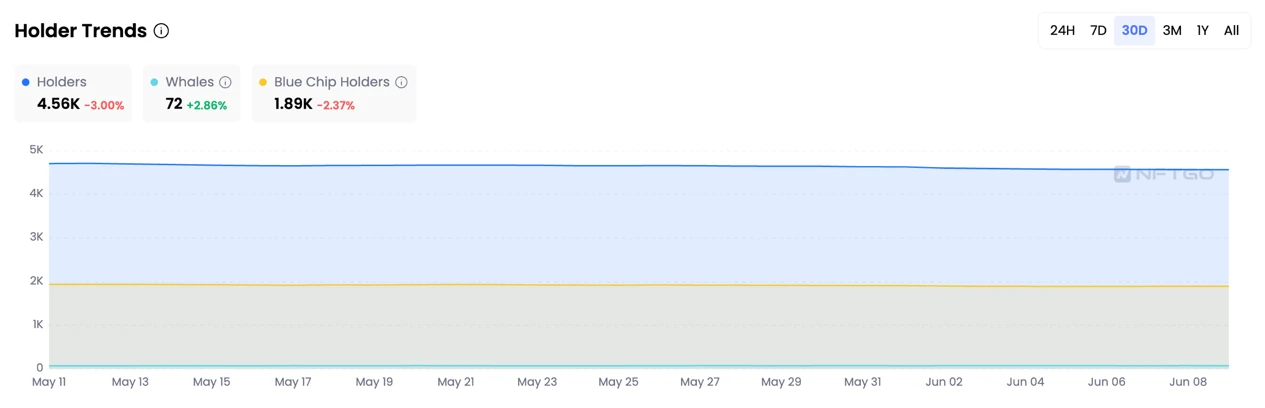
Task: Click the Blue Chip Holders info icon
Action: coord(401,82)
